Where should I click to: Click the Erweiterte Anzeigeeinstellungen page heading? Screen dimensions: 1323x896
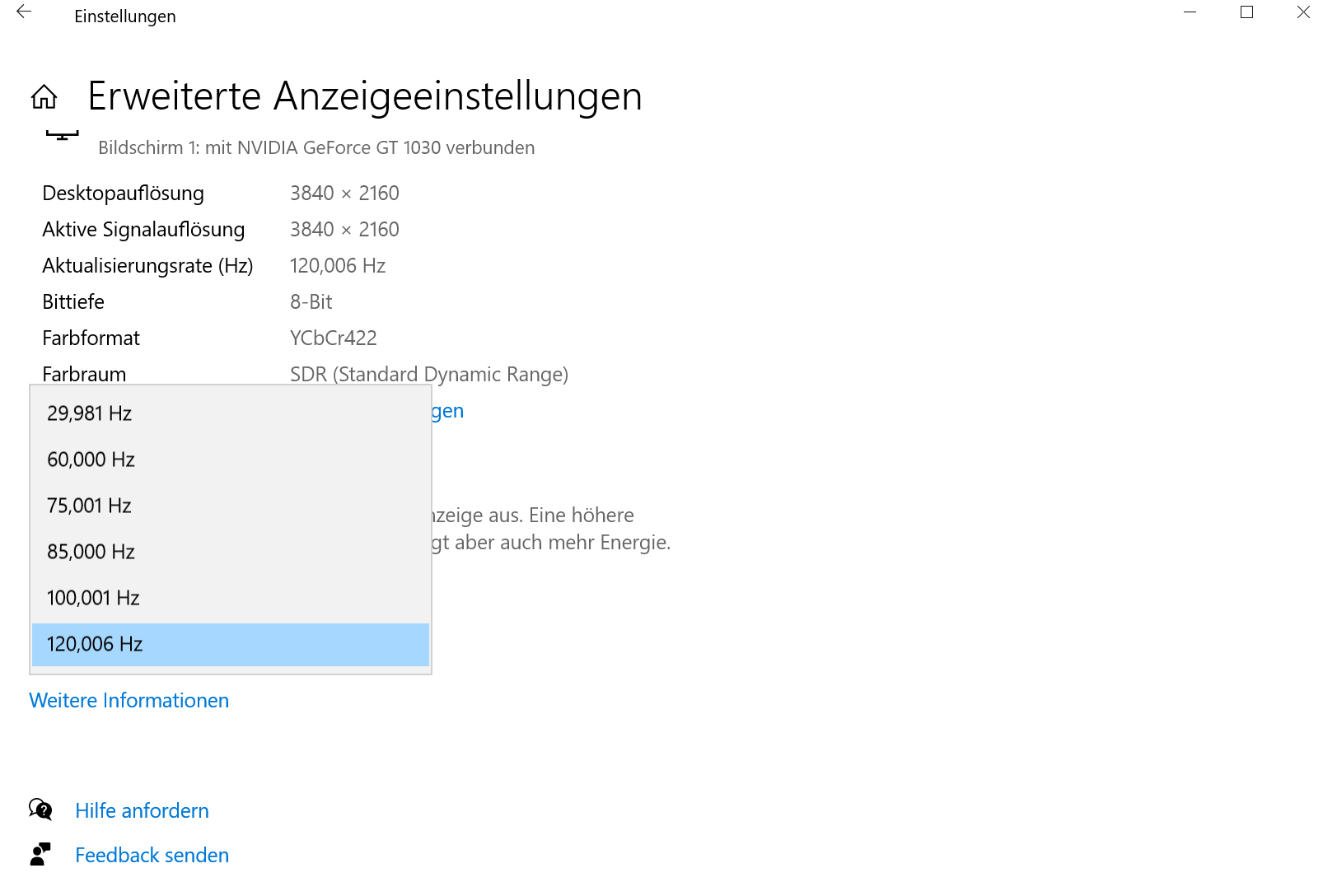pyautogui.click(x=365, y=96)
